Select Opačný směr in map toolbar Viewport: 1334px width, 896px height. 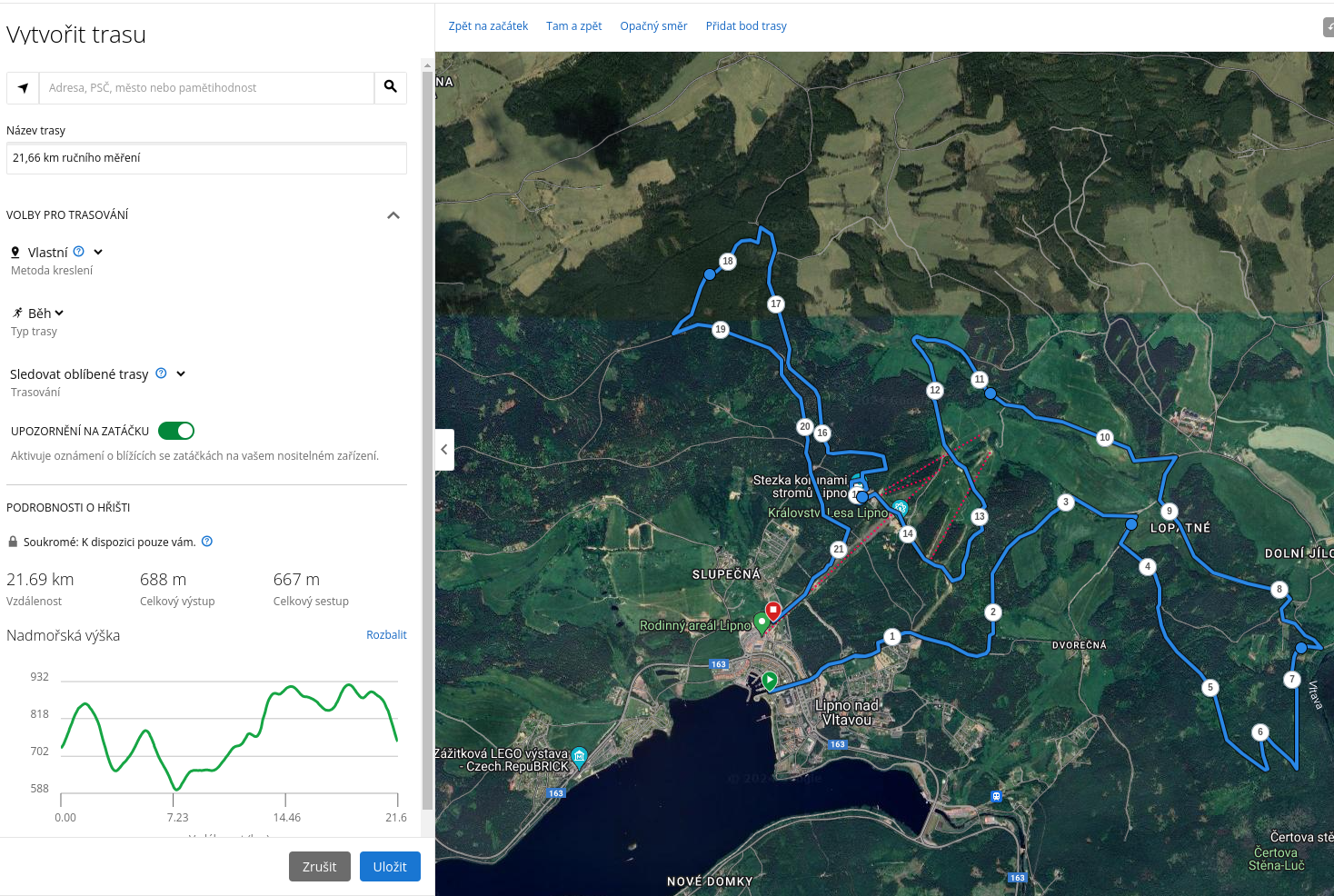coord(653,26)
